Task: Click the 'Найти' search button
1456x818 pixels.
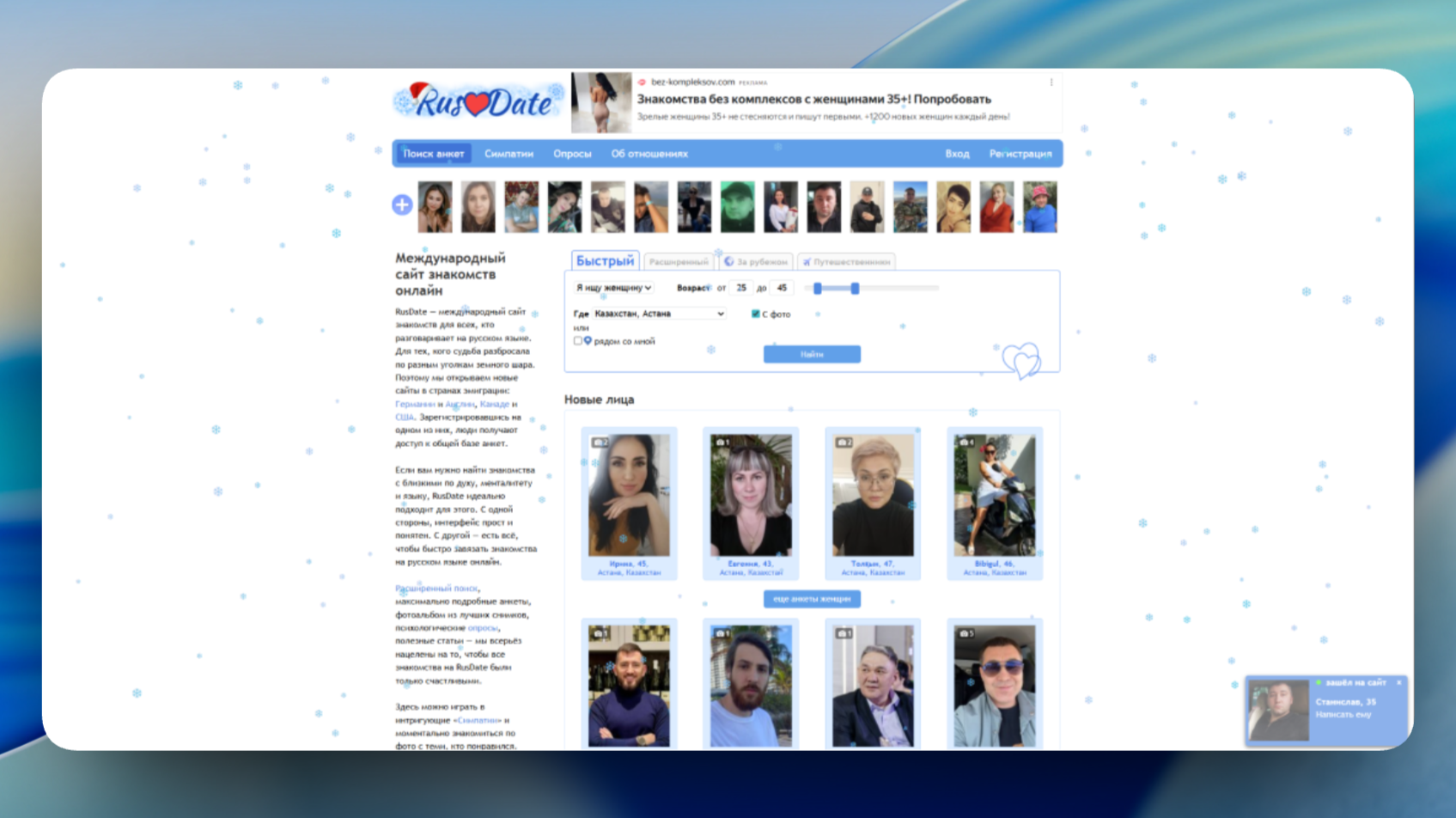Action: click(x=812, y=354)
